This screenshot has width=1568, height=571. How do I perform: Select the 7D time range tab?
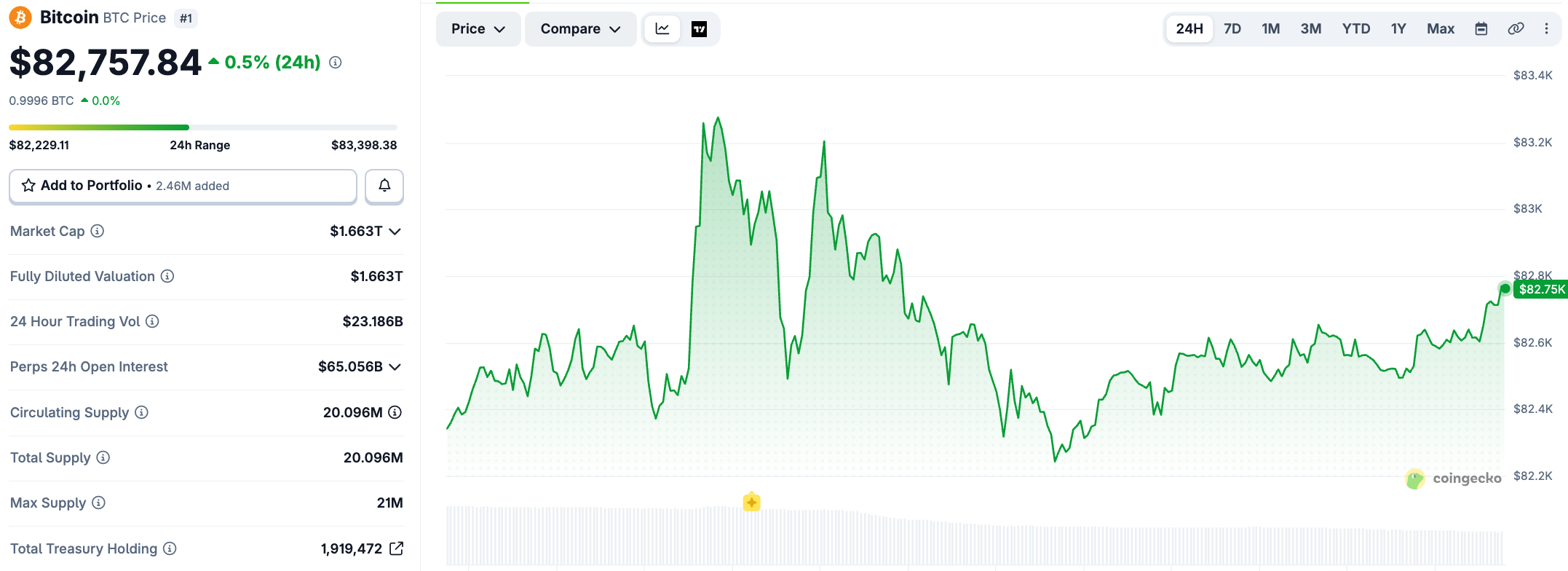click(x=1232, y=29)
